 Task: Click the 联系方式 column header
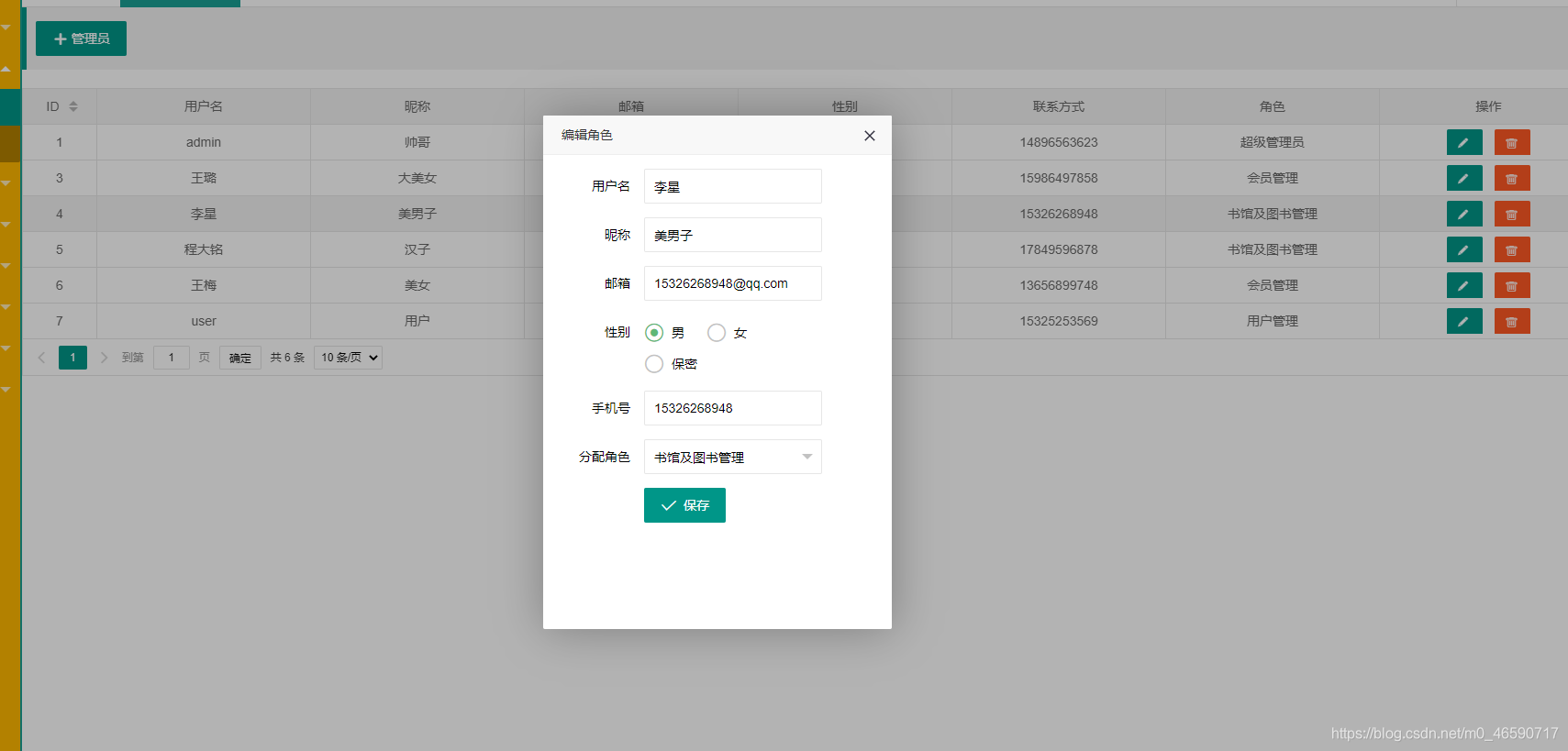point(1059,106)
